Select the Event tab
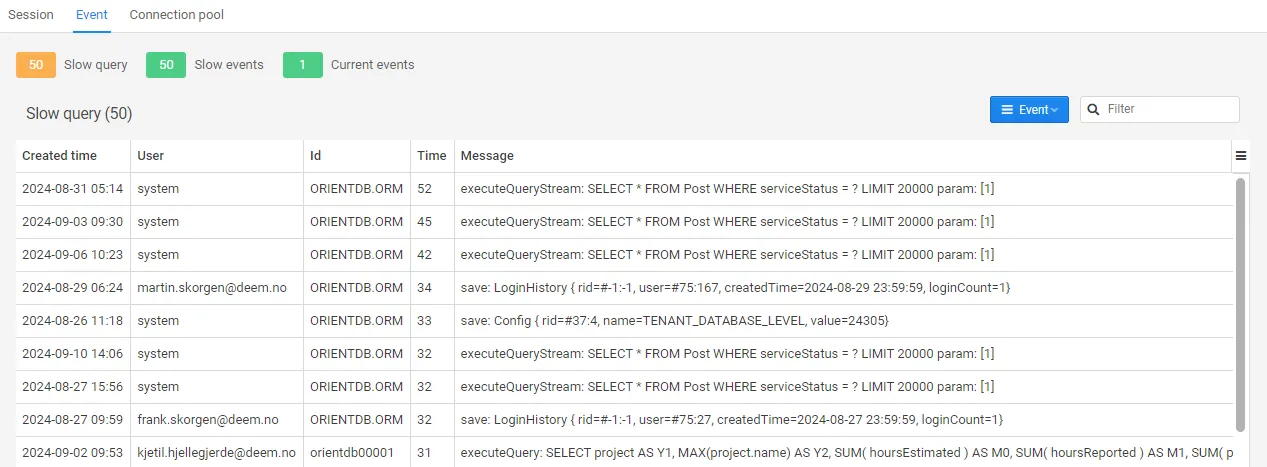 click(92, 15)
